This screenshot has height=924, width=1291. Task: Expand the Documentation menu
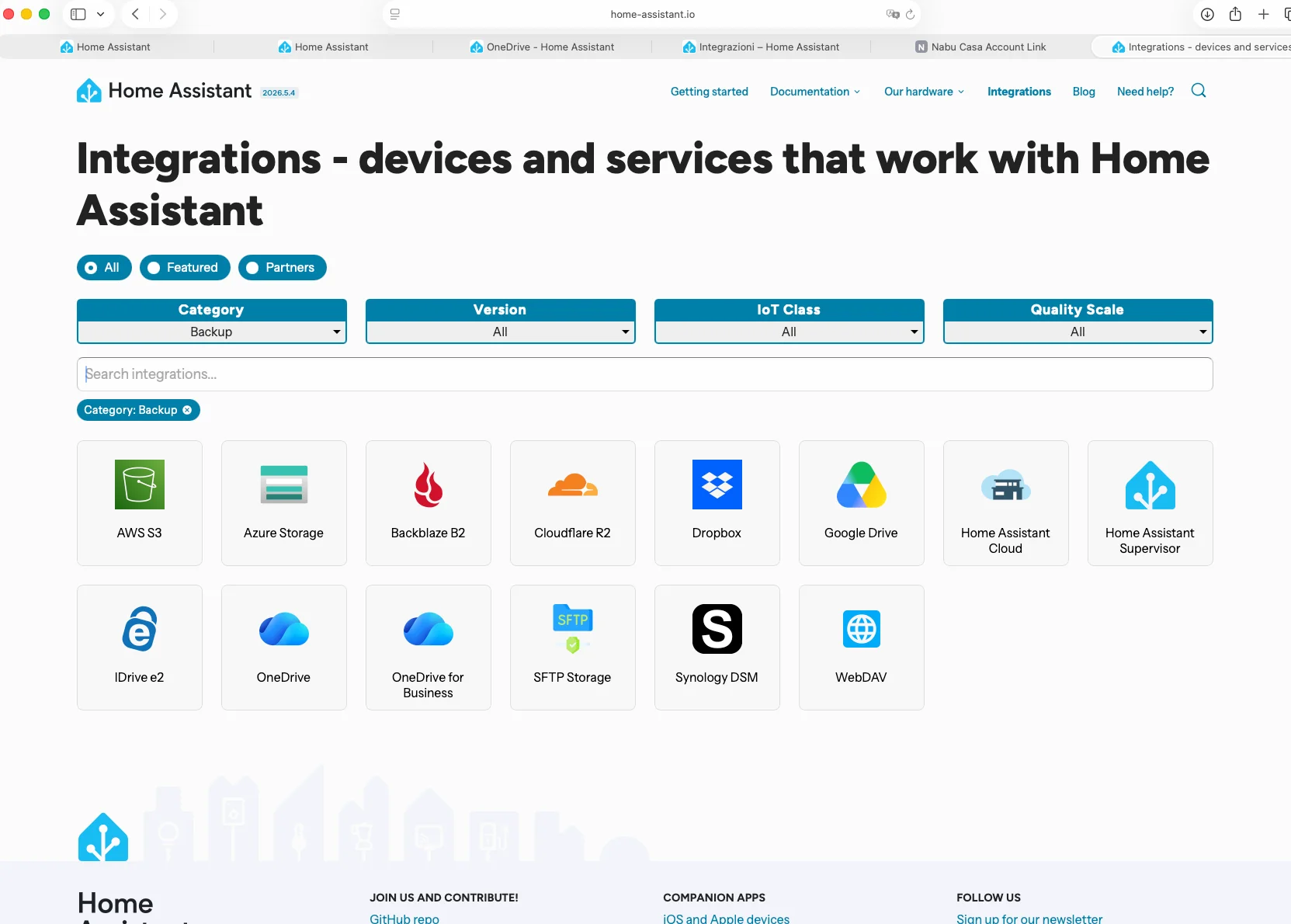(815, 92)
